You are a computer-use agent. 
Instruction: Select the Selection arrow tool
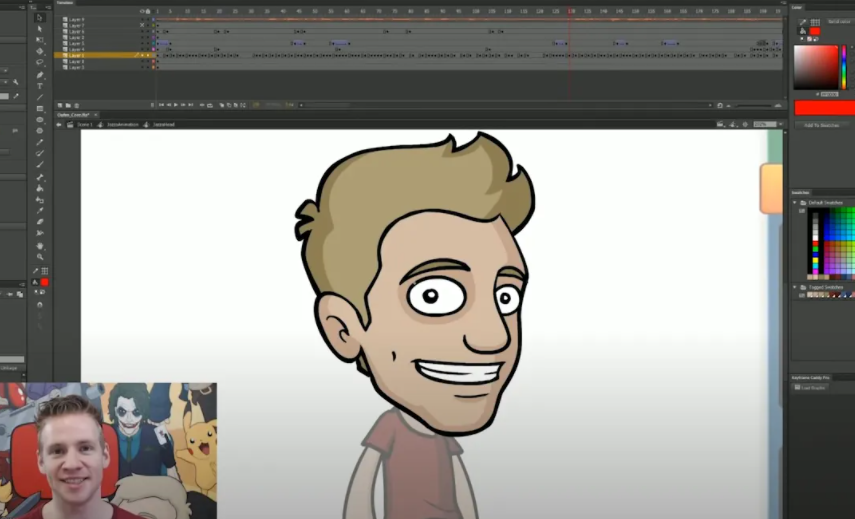tap(40, 17)
